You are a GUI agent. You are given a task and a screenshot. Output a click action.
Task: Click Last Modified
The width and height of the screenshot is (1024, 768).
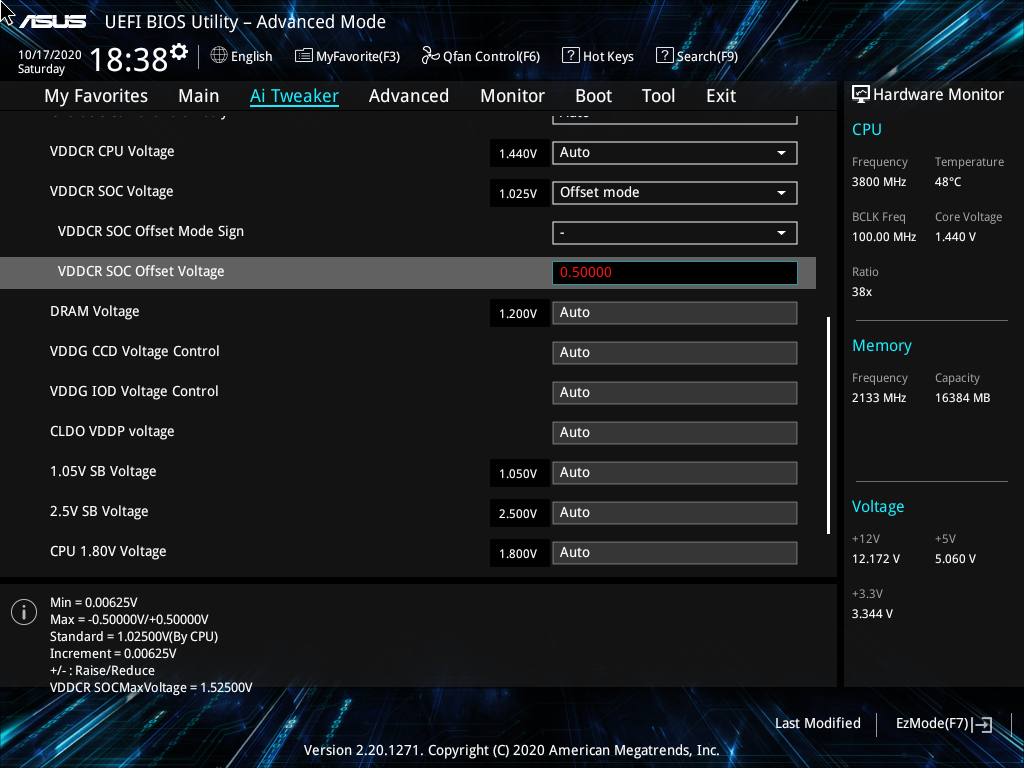[818, 724]
